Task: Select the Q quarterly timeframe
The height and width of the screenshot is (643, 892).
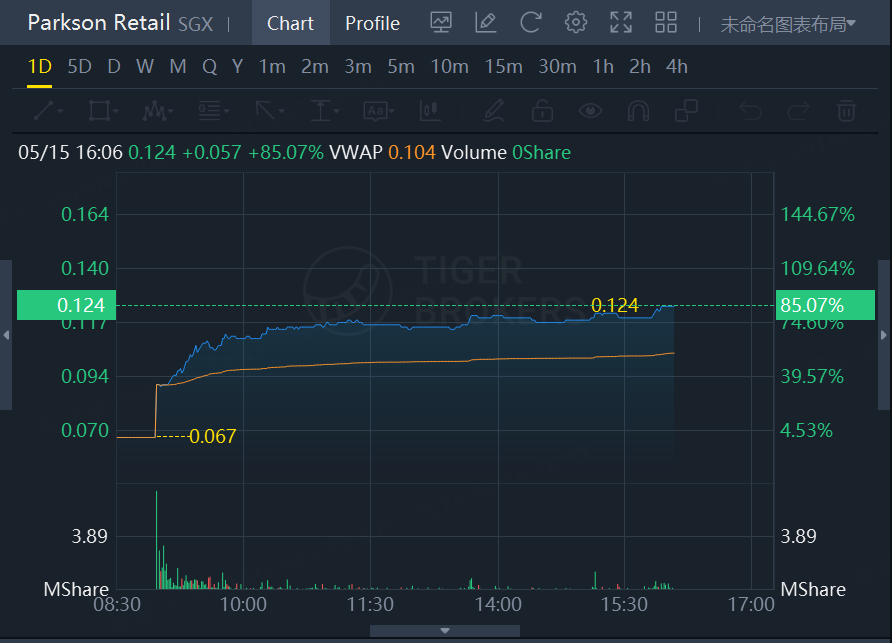Action: 209,67
